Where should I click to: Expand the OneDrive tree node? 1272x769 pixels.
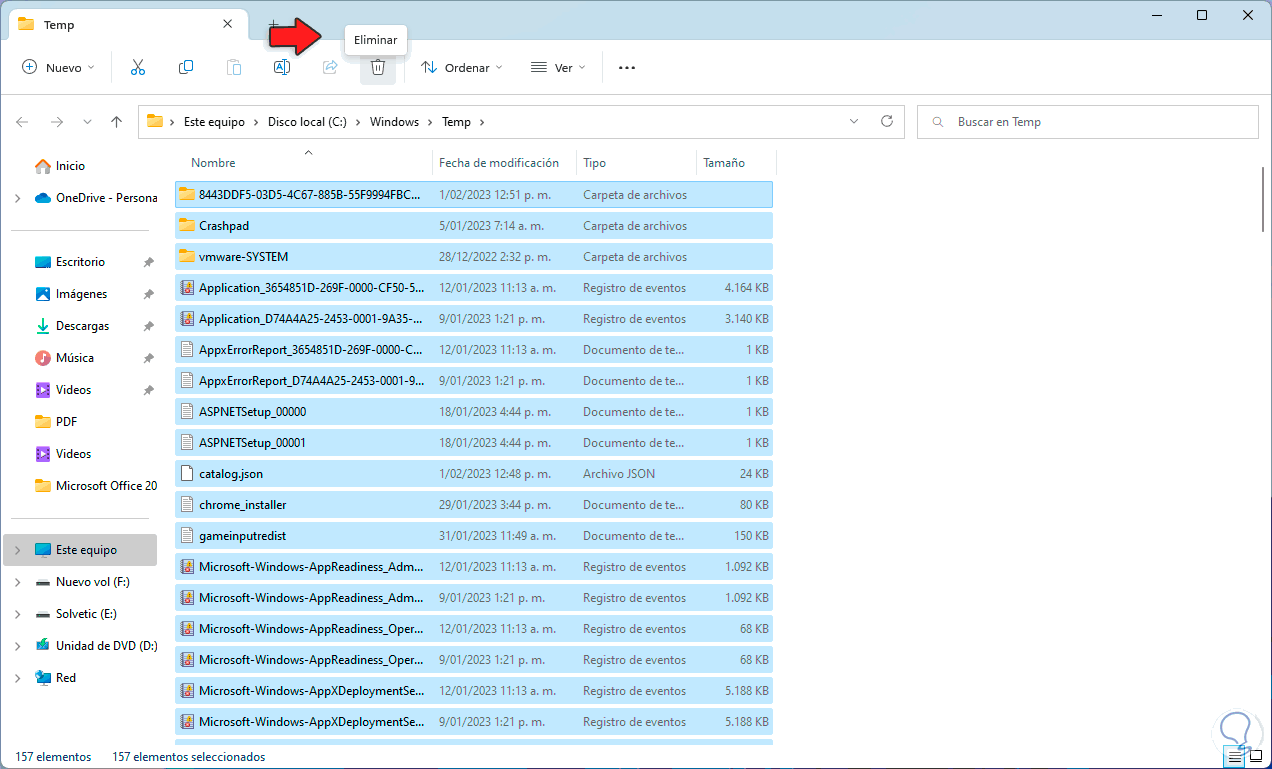17,198
